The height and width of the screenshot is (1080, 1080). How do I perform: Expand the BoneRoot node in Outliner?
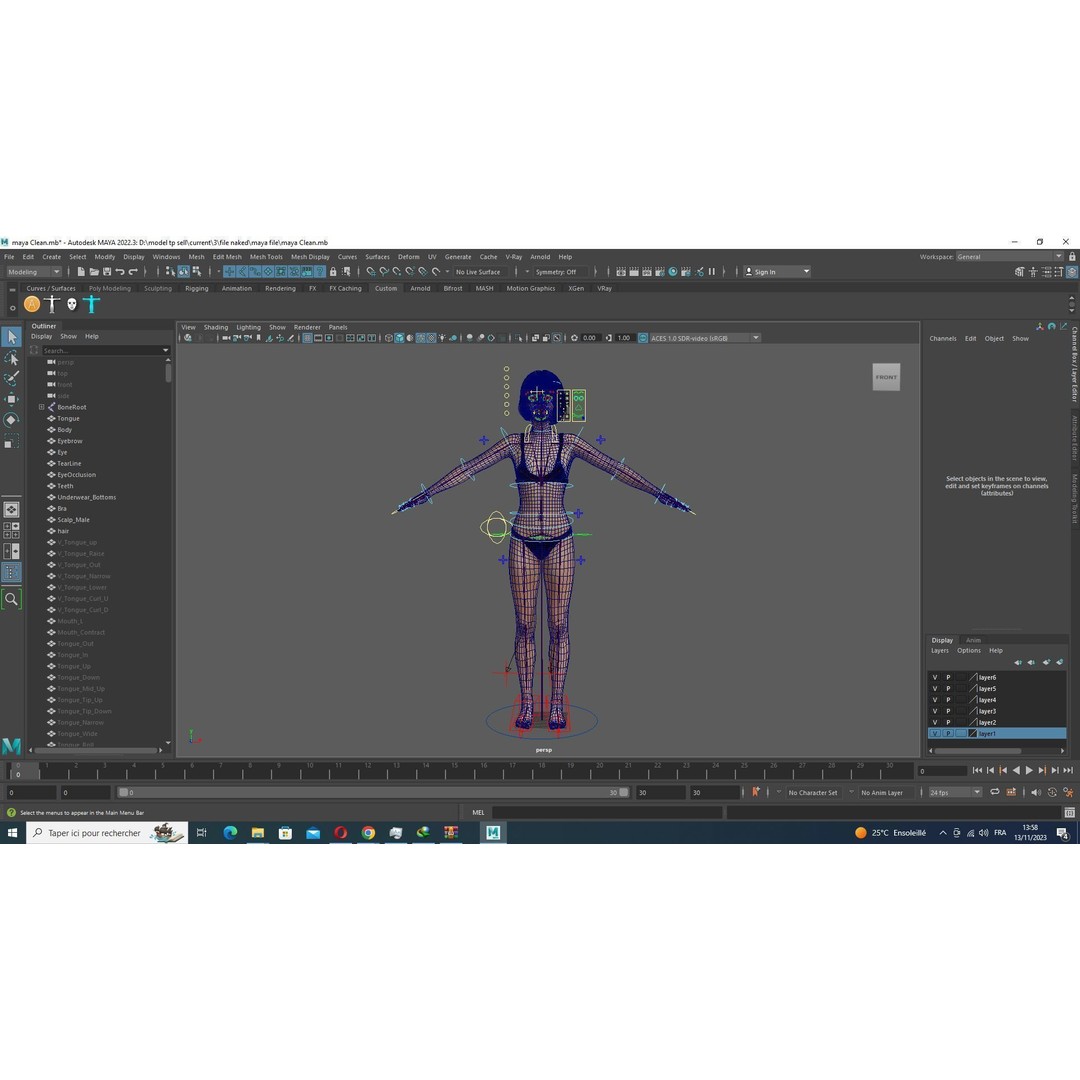(41, 407)
